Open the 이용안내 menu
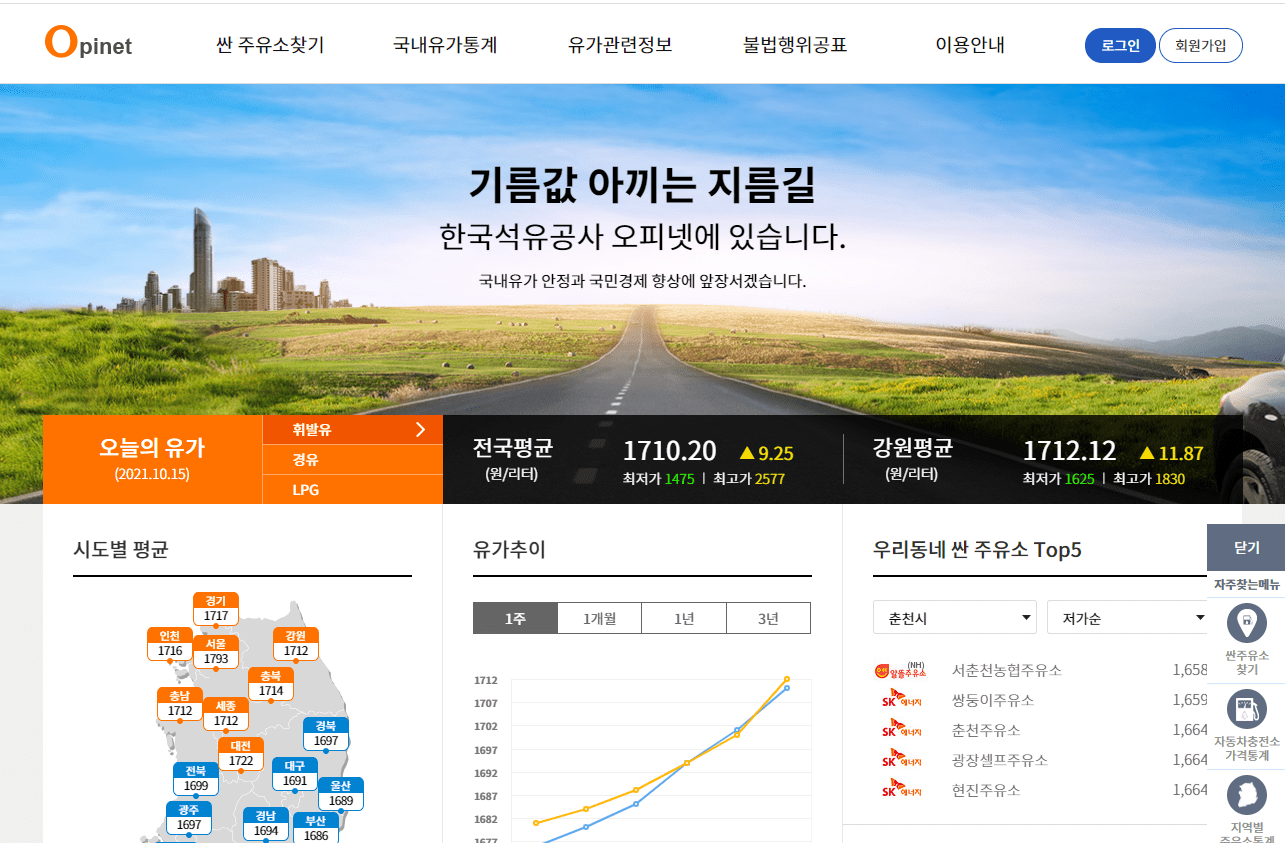 (x=970, y=45)
